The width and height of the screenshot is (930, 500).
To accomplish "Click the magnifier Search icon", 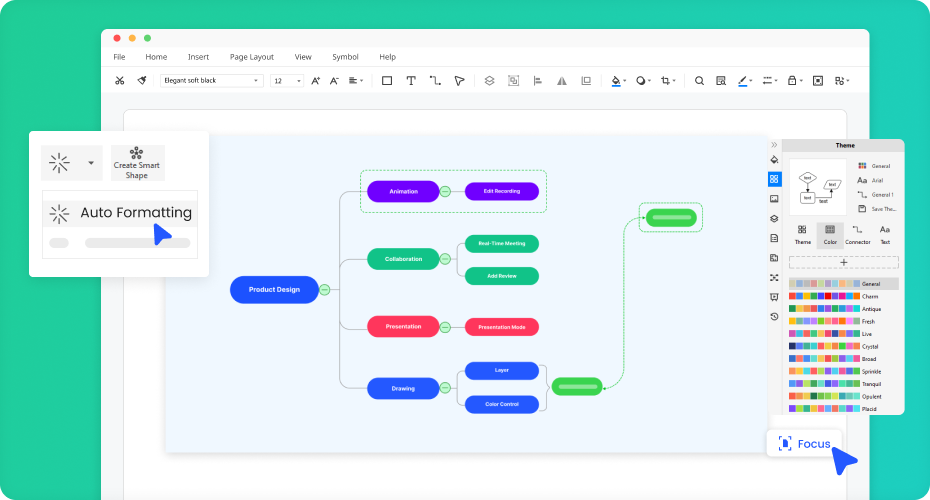I will click(699, 81).
